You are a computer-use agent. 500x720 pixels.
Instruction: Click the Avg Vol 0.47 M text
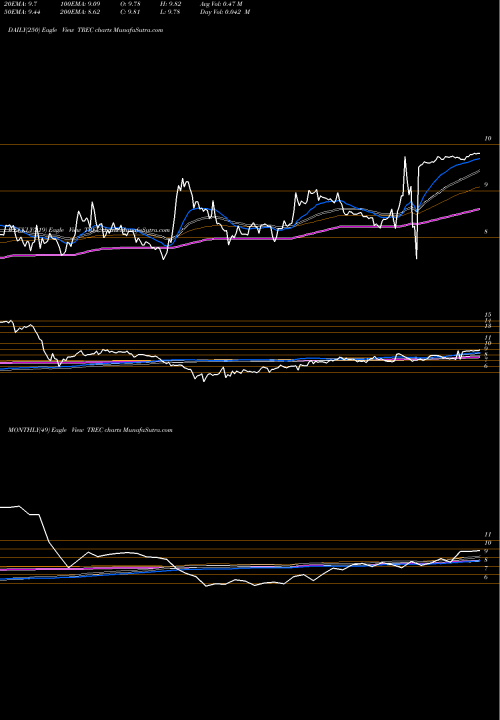pyautogui.click(x=221, y=4)
